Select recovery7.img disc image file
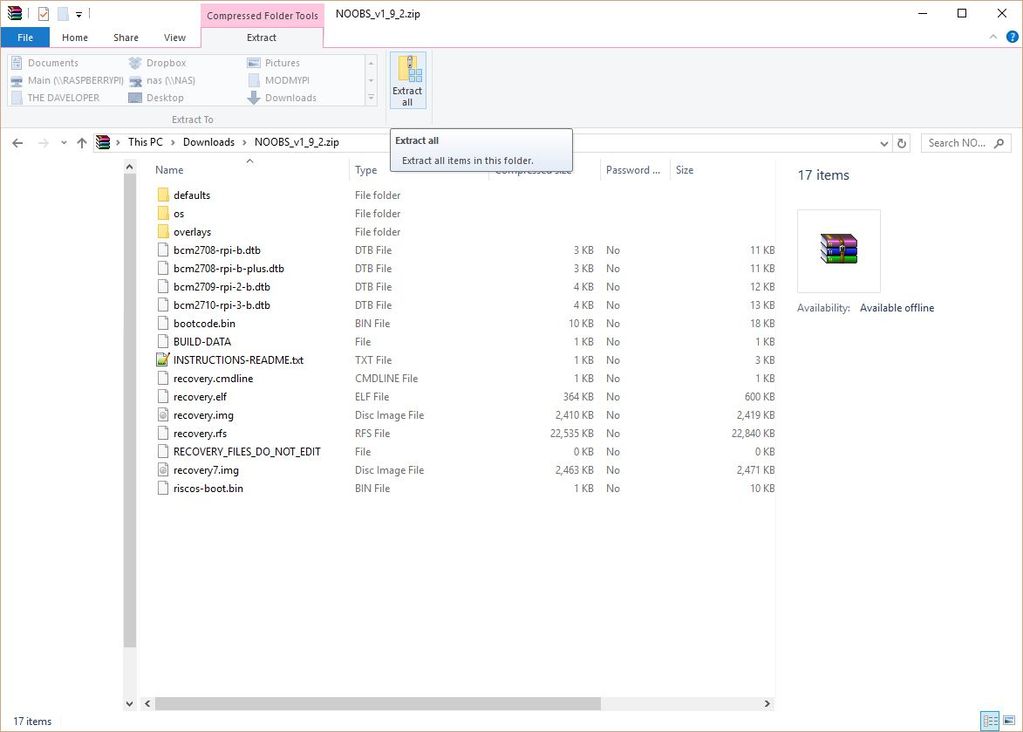This screenshot has height=732, width=1023. 198,470
